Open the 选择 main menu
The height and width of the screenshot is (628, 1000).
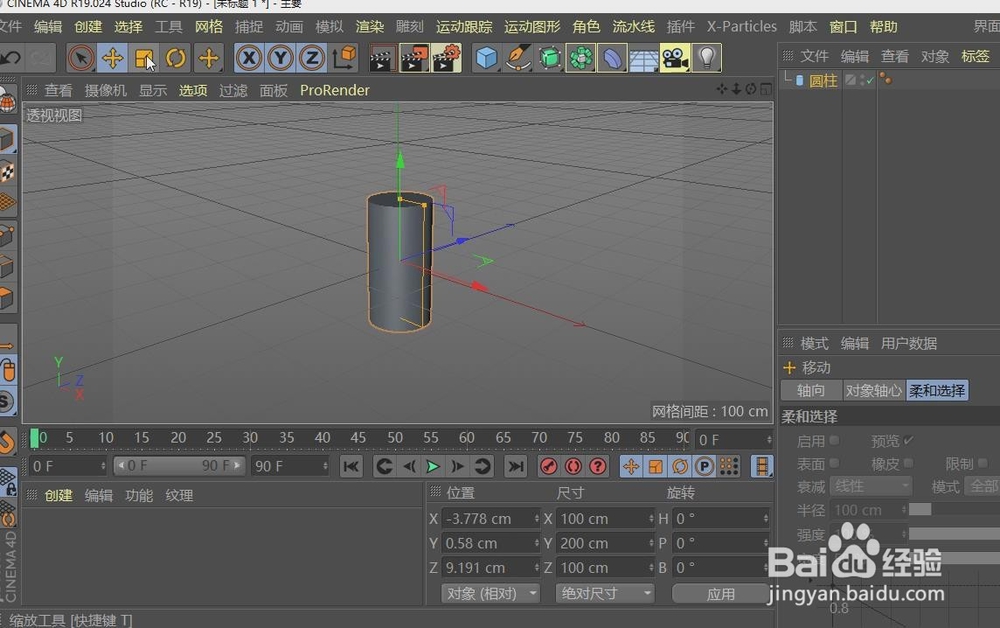coord(128,27)
